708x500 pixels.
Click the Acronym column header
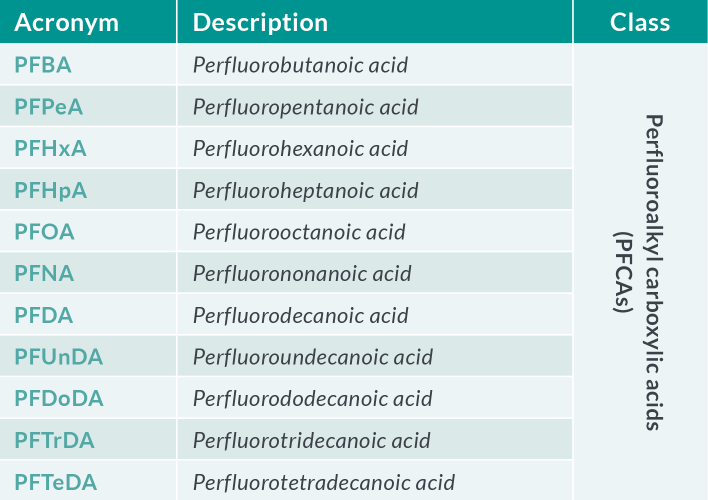click(88, 21)
